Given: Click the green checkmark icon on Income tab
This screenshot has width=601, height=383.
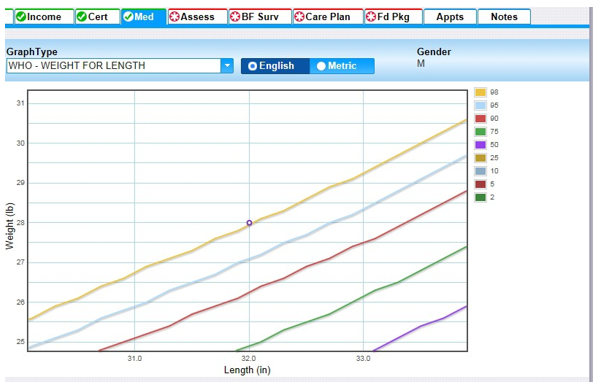Looking at the screenshot, I should pos(21,17).
